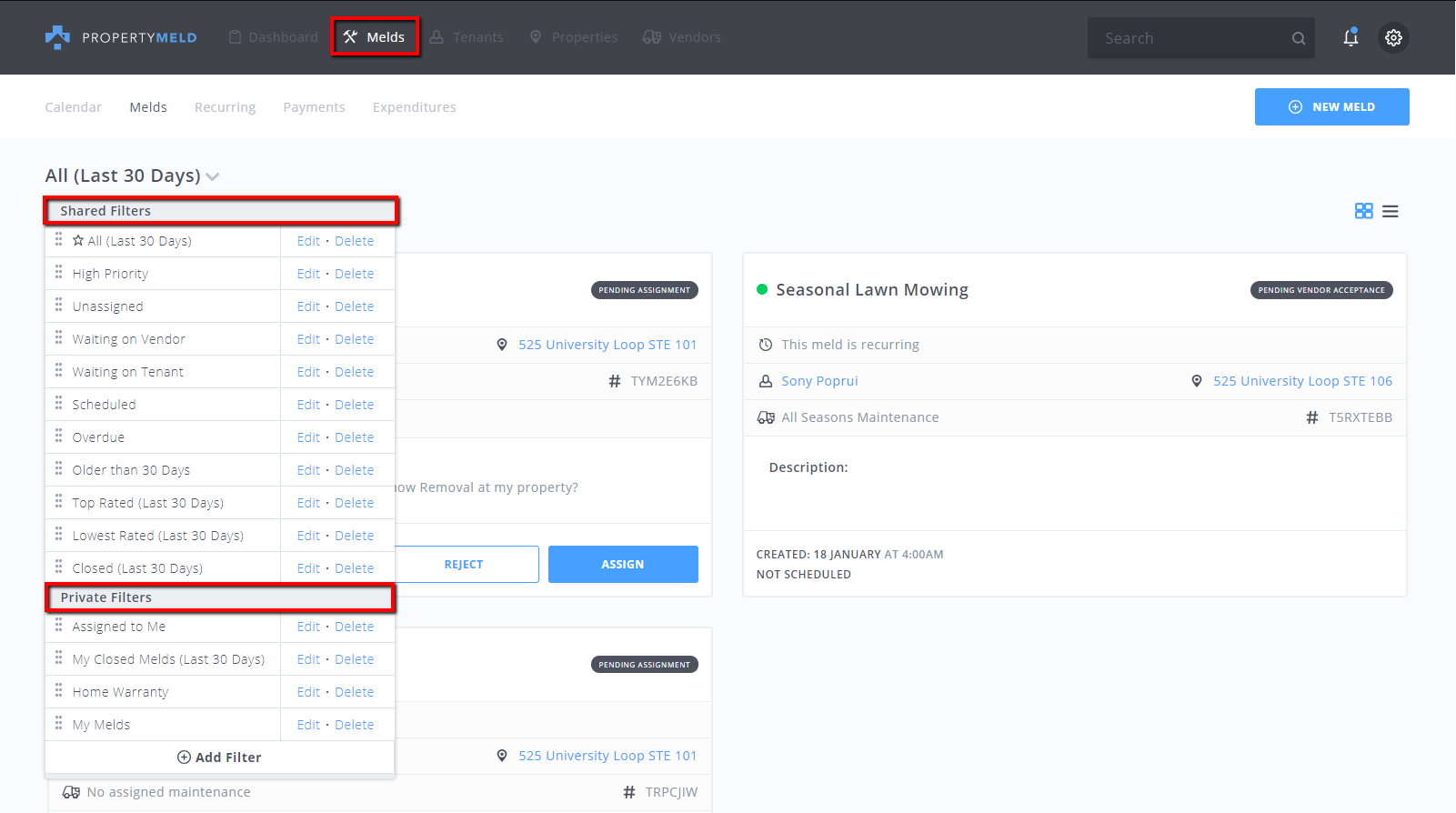Image resolution: width=1456 pixels, height=813 pixels.
Task: Go to Vendors in top navigation
Action: pos(682,37)
